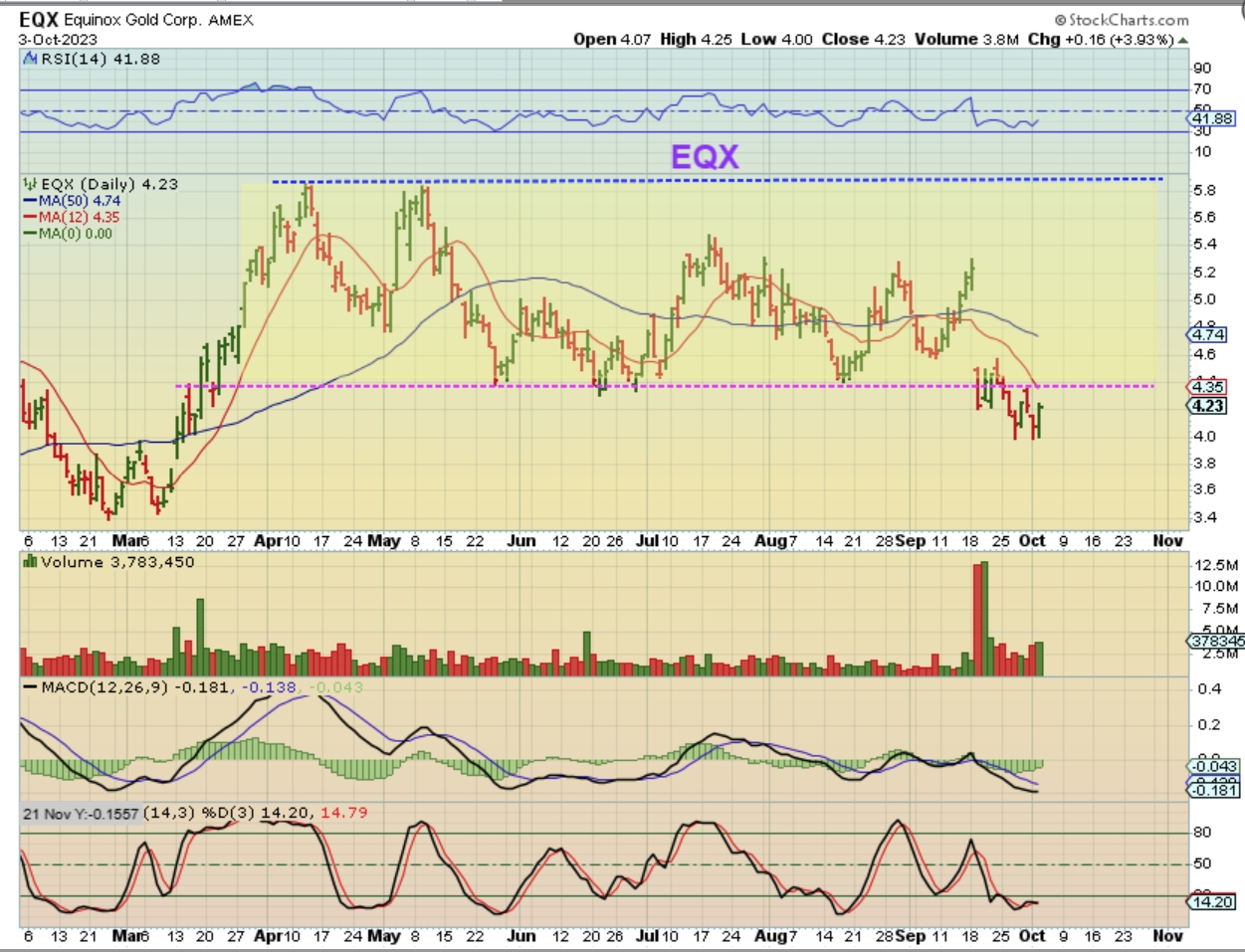
Task: Click the RSI(14) 41.88 indicator label
Action: tap(102, 59)
